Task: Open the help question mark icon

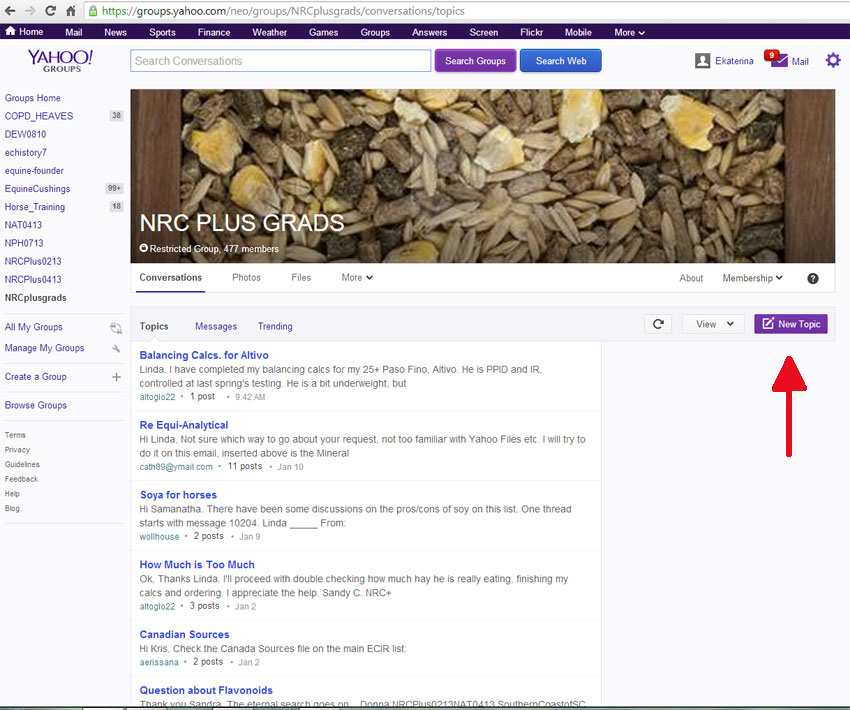Action: pos(813,278)
